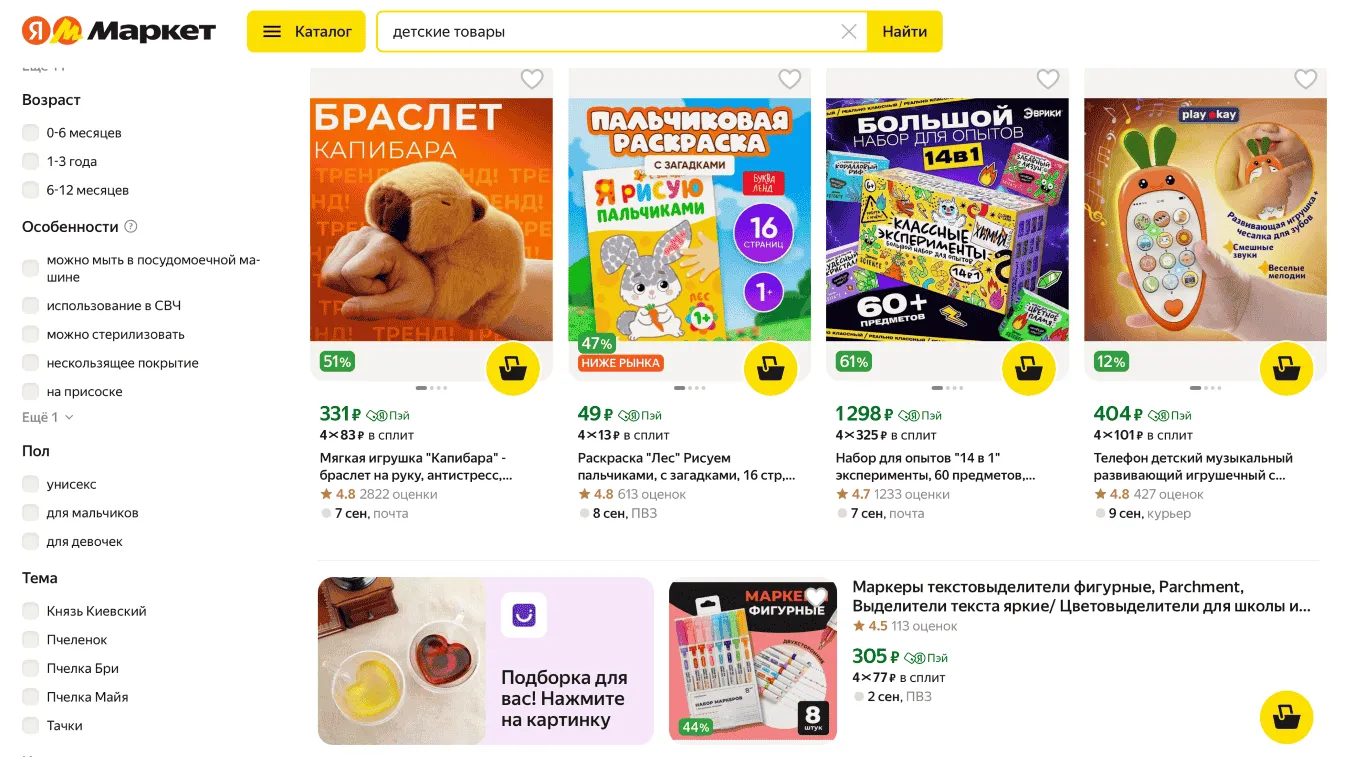Focus the search input field
This screenshot has height=757, width=1366.
click(x=610, y=32)
